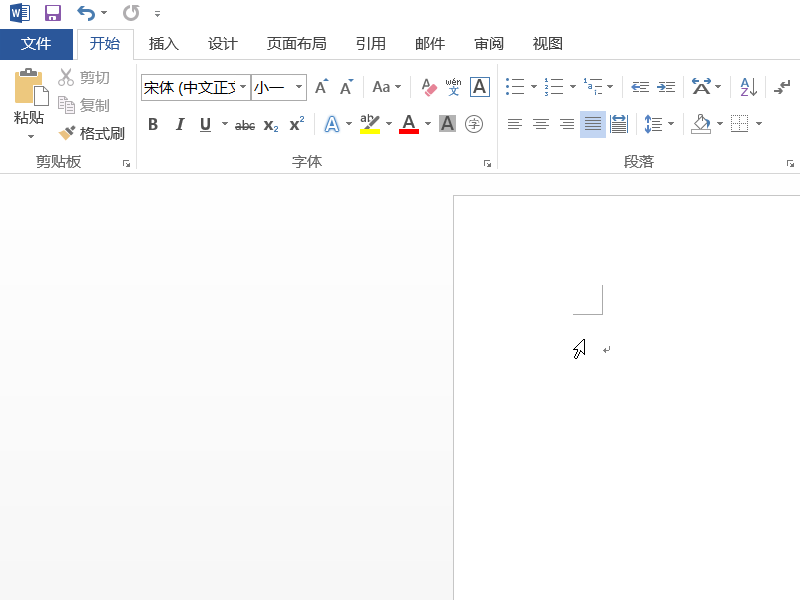Toggle superscript formatting

(296, 124)
